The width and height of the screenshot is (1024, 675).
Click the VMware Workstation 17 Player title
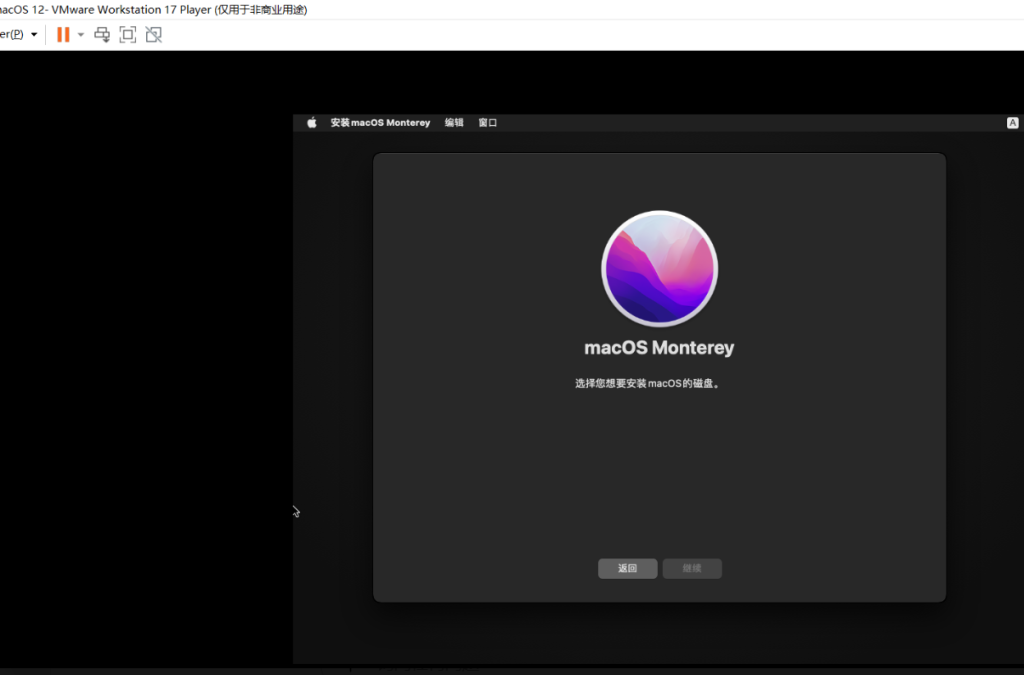(x=153, y=10)
